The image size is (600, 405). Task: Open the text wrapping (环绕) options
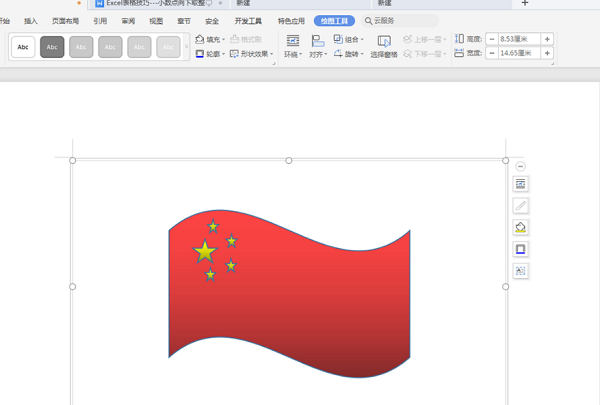click(292, 46)
